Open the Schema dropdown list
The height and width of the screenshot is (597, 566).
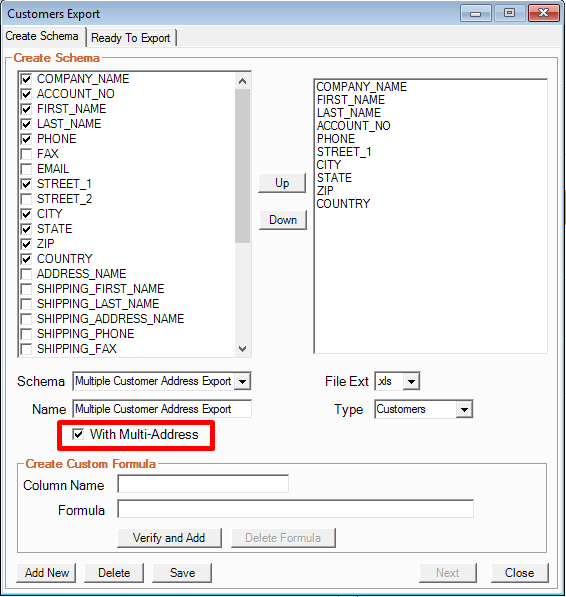242,381
